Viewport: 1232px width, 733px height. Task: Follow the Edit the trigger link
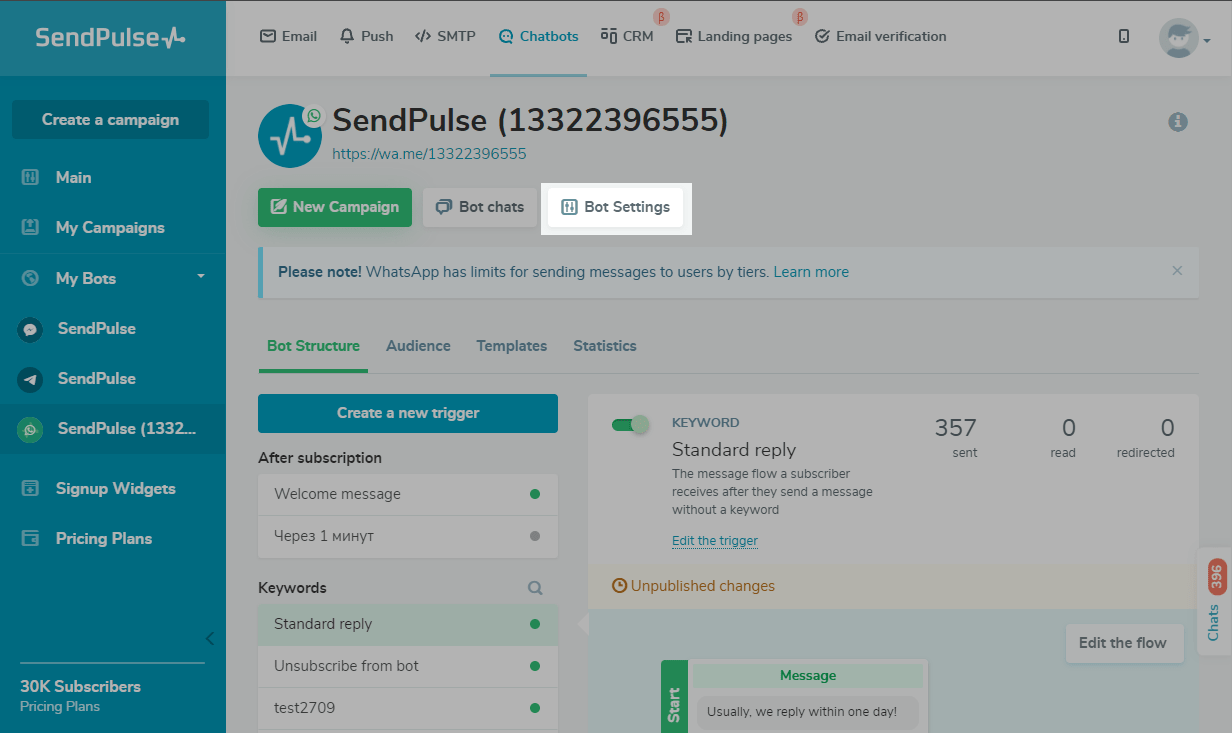tap(714, 541)
